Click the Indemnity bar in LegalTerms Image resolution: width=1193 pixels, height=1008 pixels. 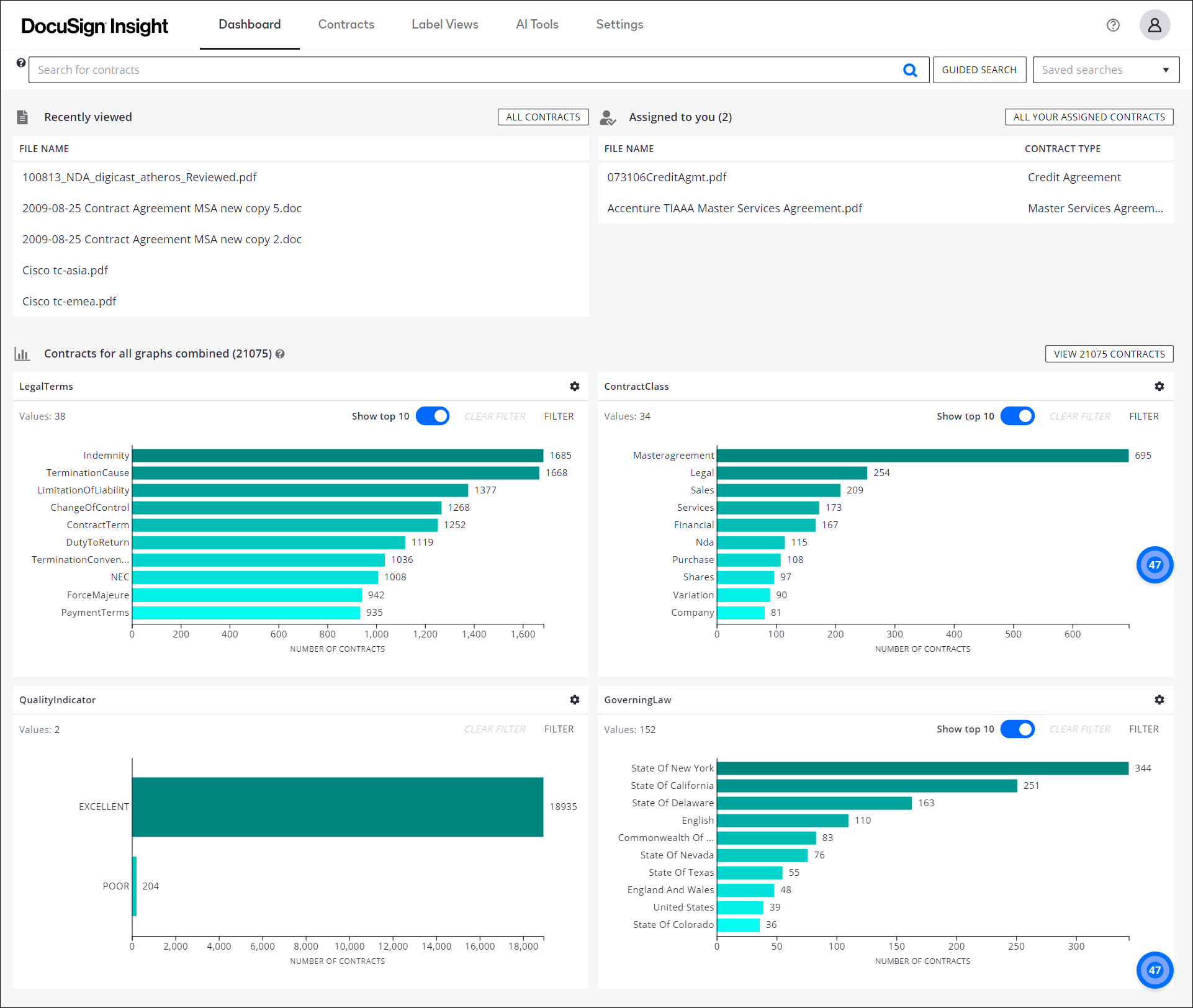tap(338, 456)
